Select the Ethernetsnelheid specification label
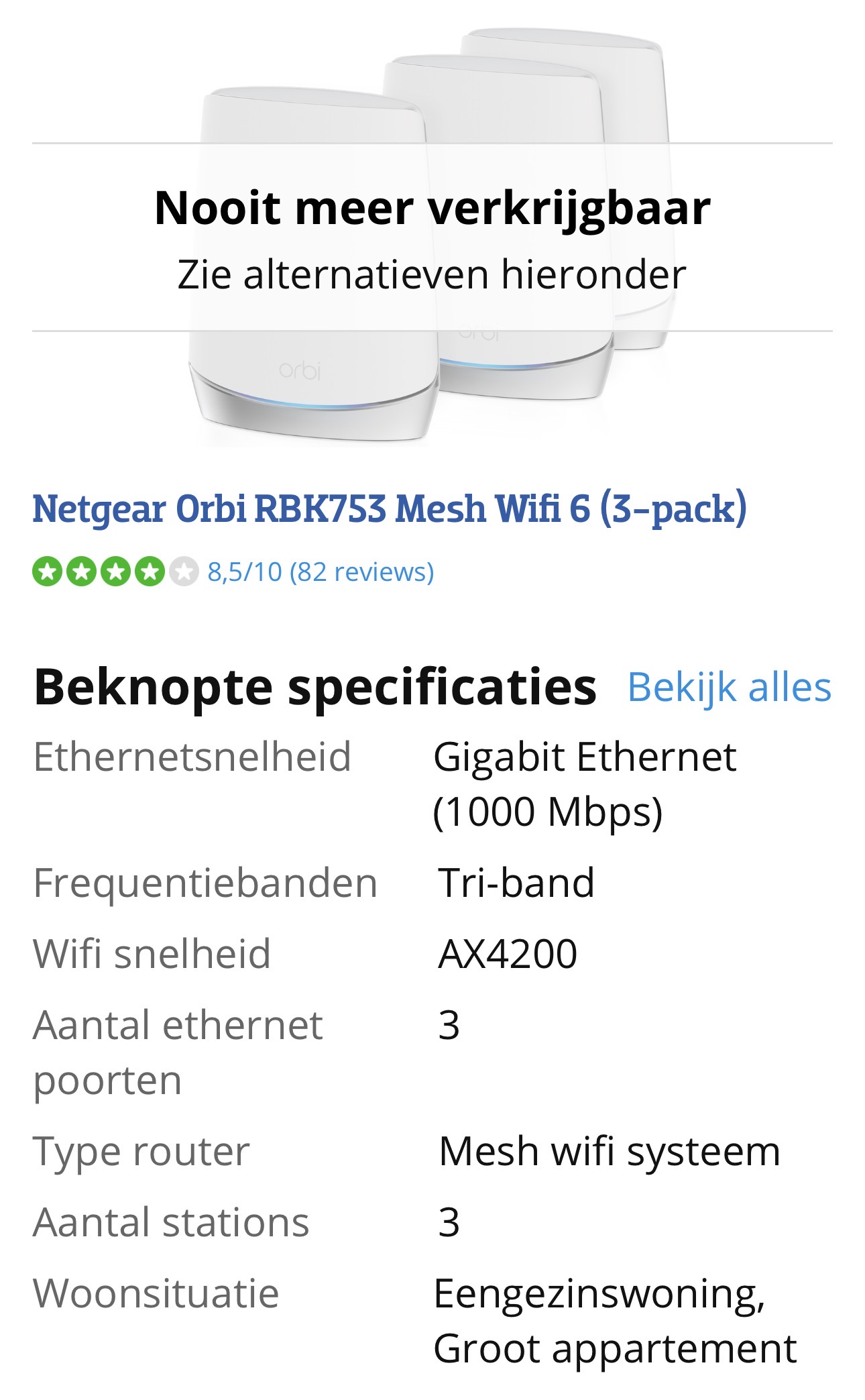This screenshot has height=1400, width=865. (x=192, y=757)
